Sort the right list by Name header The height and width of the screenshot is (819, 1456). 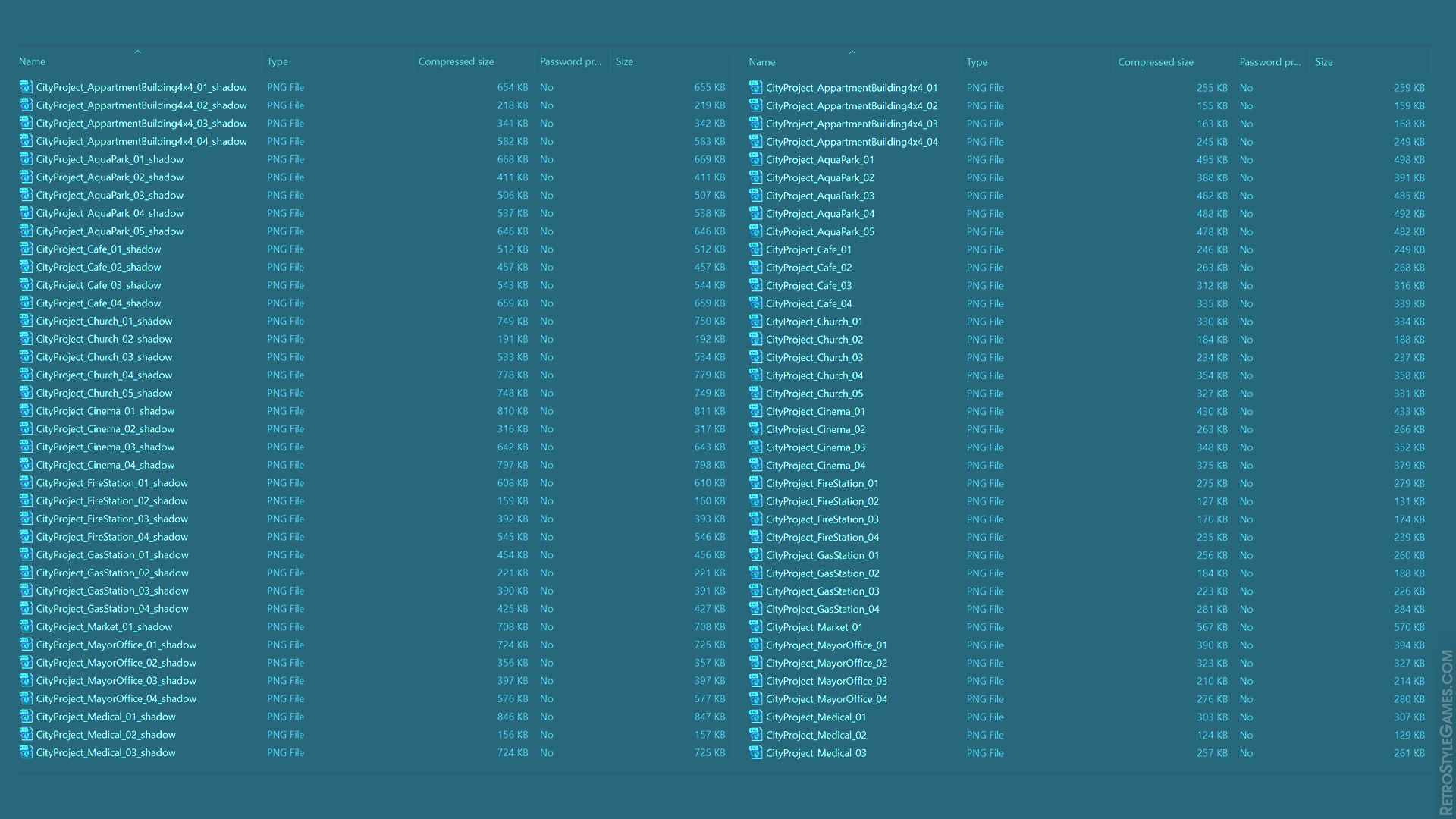[761, 62]
